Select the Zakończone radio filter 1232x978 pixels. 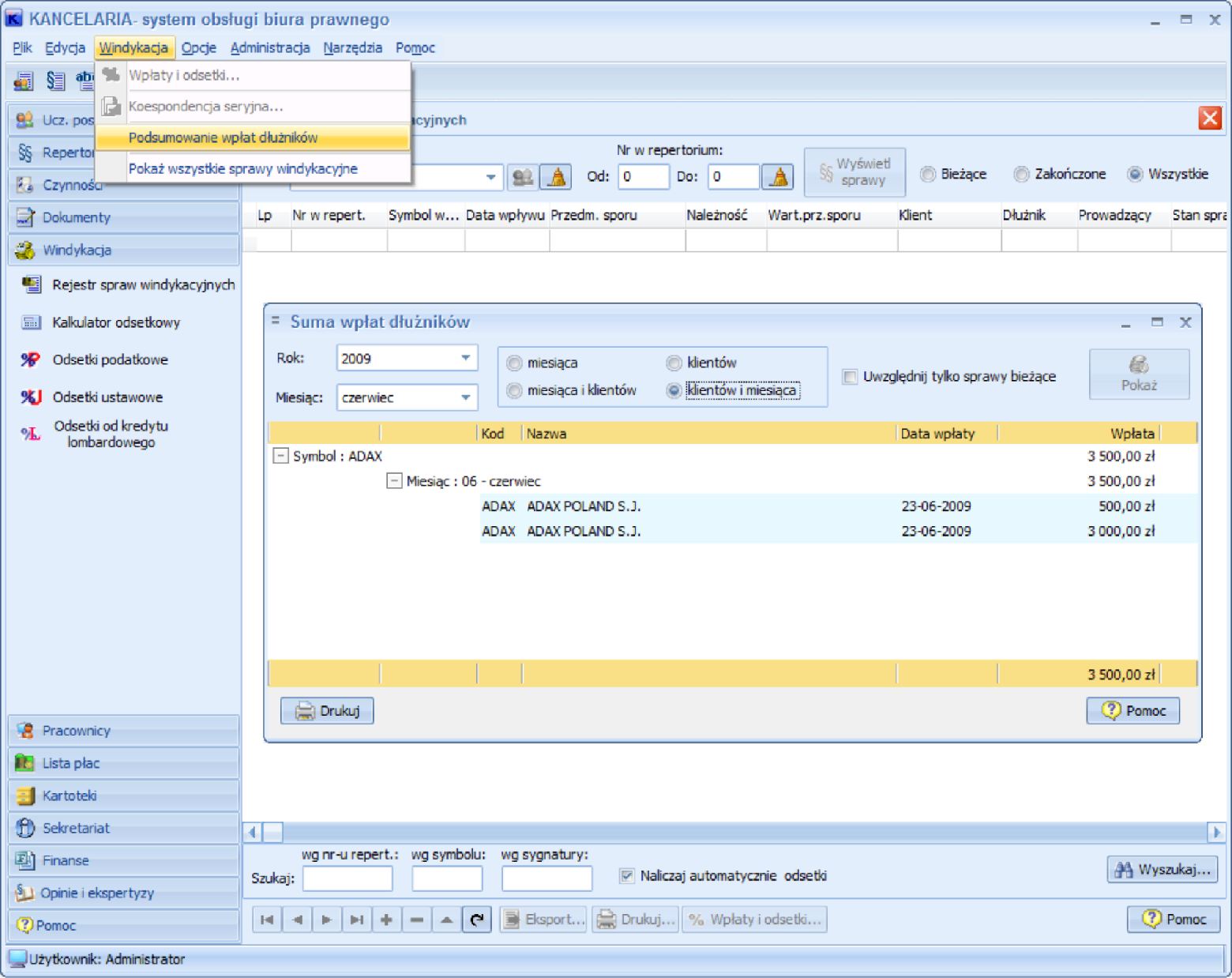tap(1022, 175)
